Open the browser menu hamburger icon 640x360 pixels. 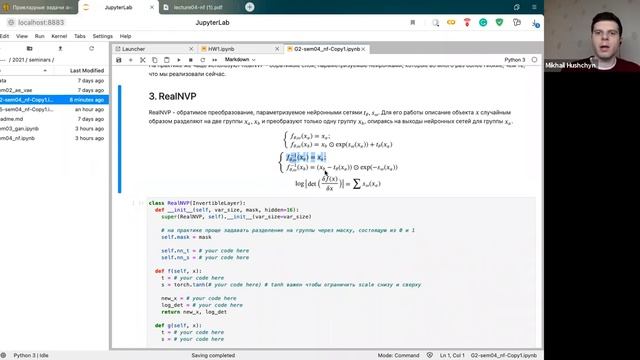click(534, 7)
